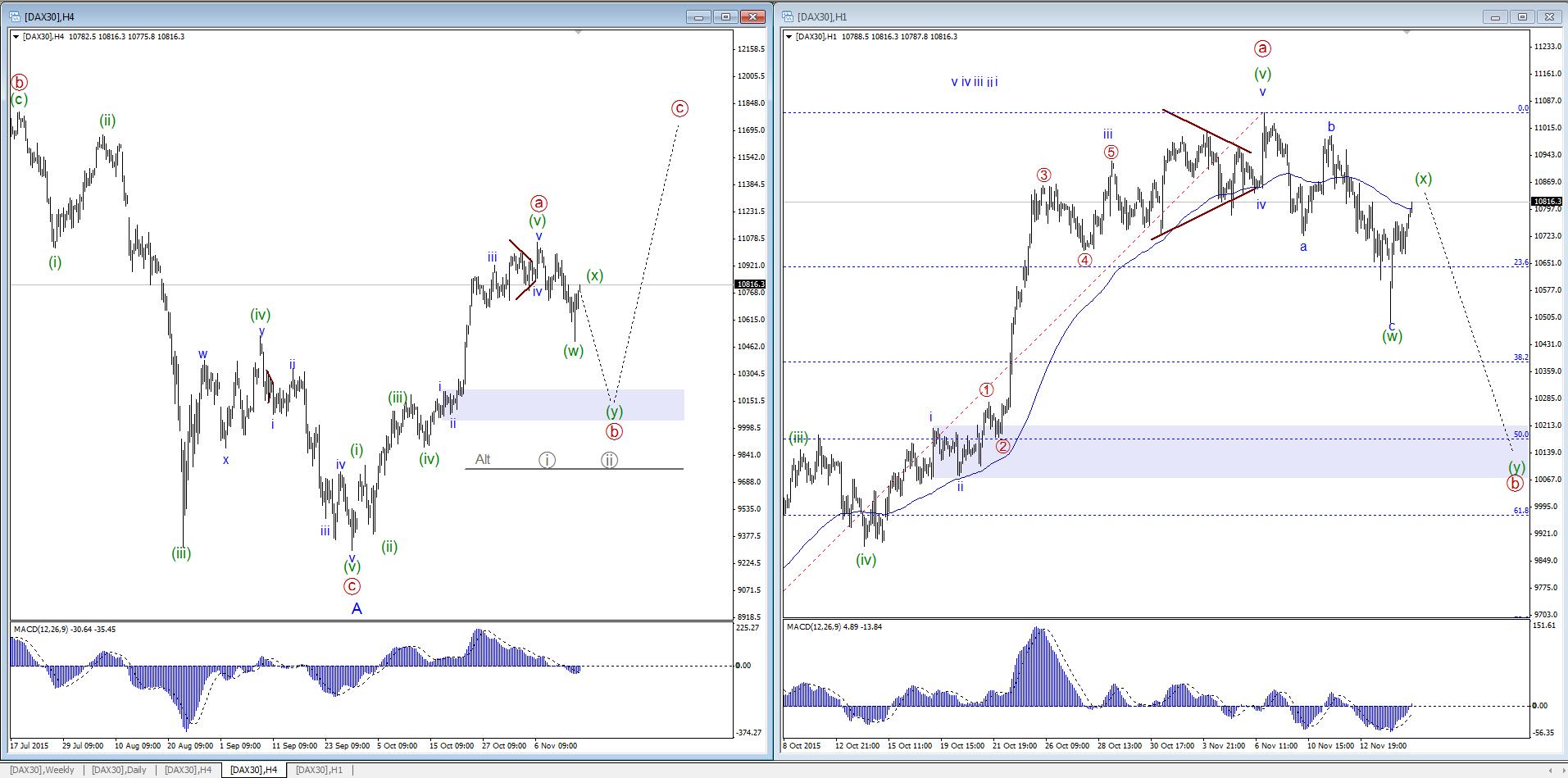
Task: Click the blue 'x' wave label in H4 chart
Action: tap(226, 460)
